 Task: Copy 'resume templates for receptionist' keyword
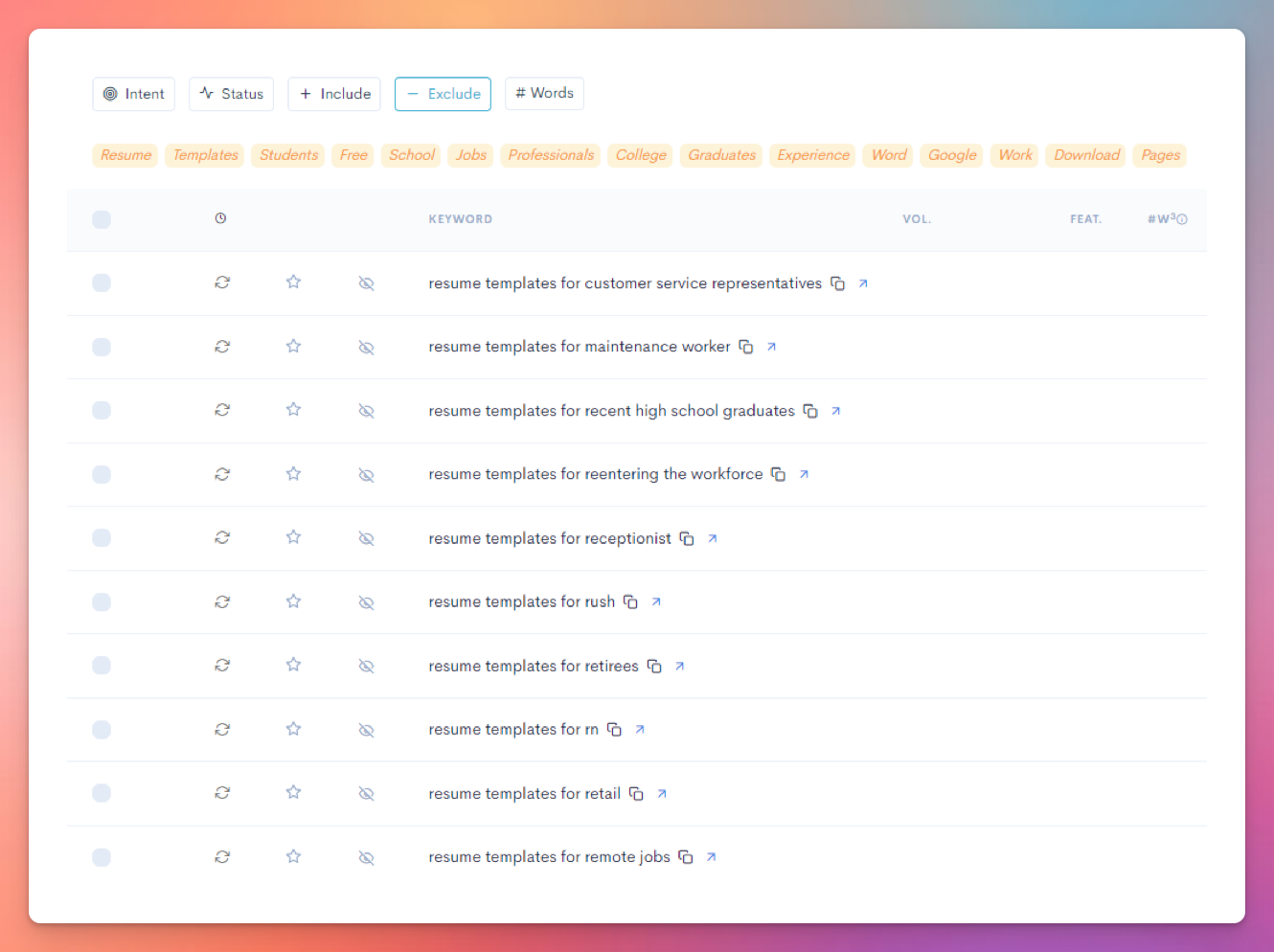coord(687,538)
